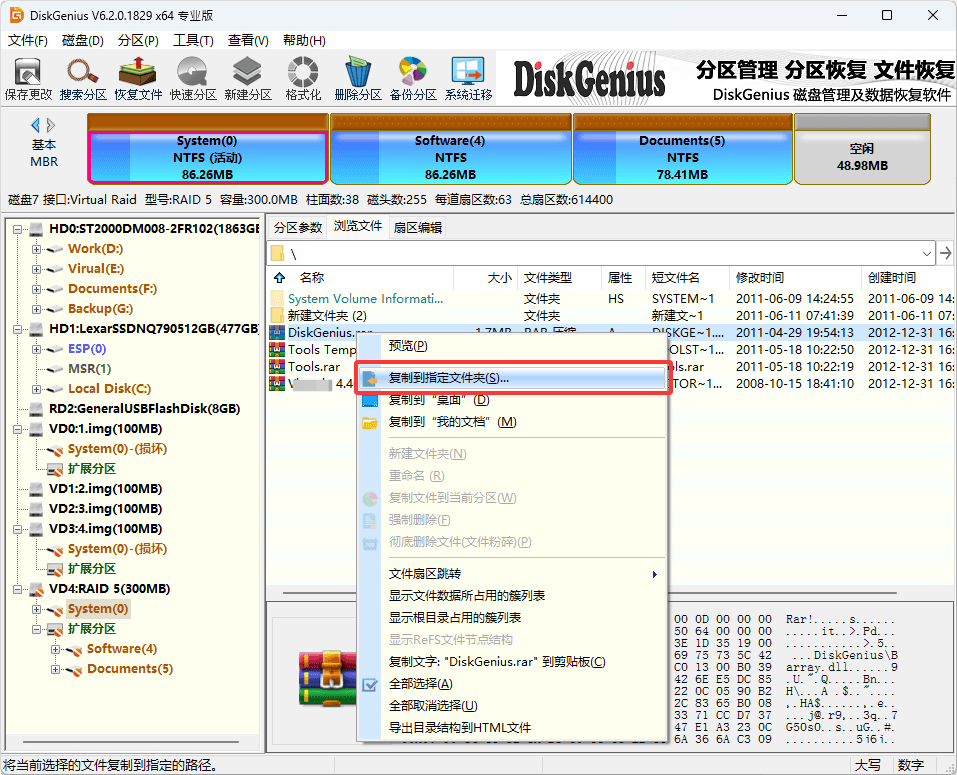Collapse the VD4:RAID 5 disk node
This screenshot has height=775, width=957.
pos(18,589)
